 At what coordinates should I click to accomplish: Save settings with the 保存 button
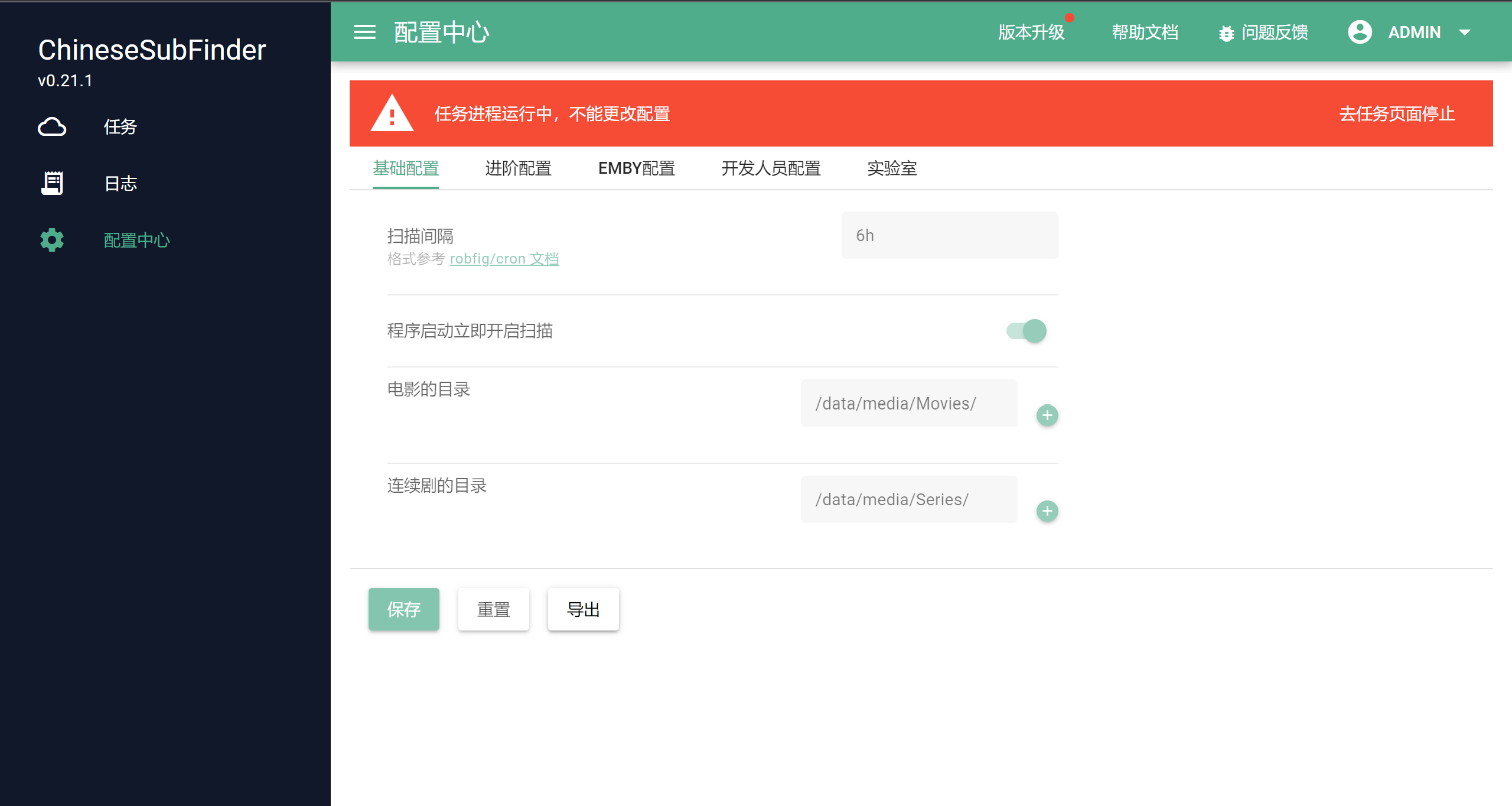[403, 609]
